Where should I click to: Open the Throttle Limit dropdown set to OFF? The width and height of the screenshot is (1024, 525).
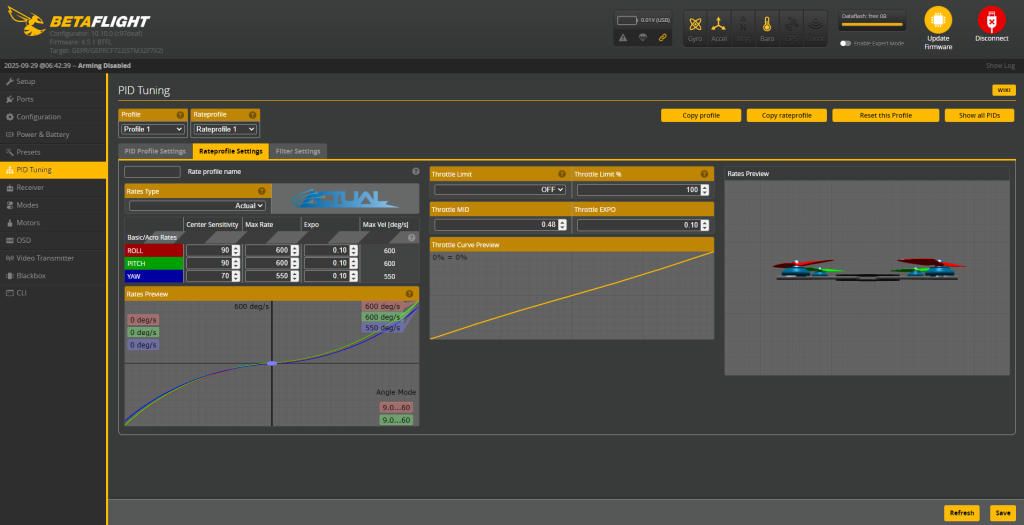click(x=500, y=189)
